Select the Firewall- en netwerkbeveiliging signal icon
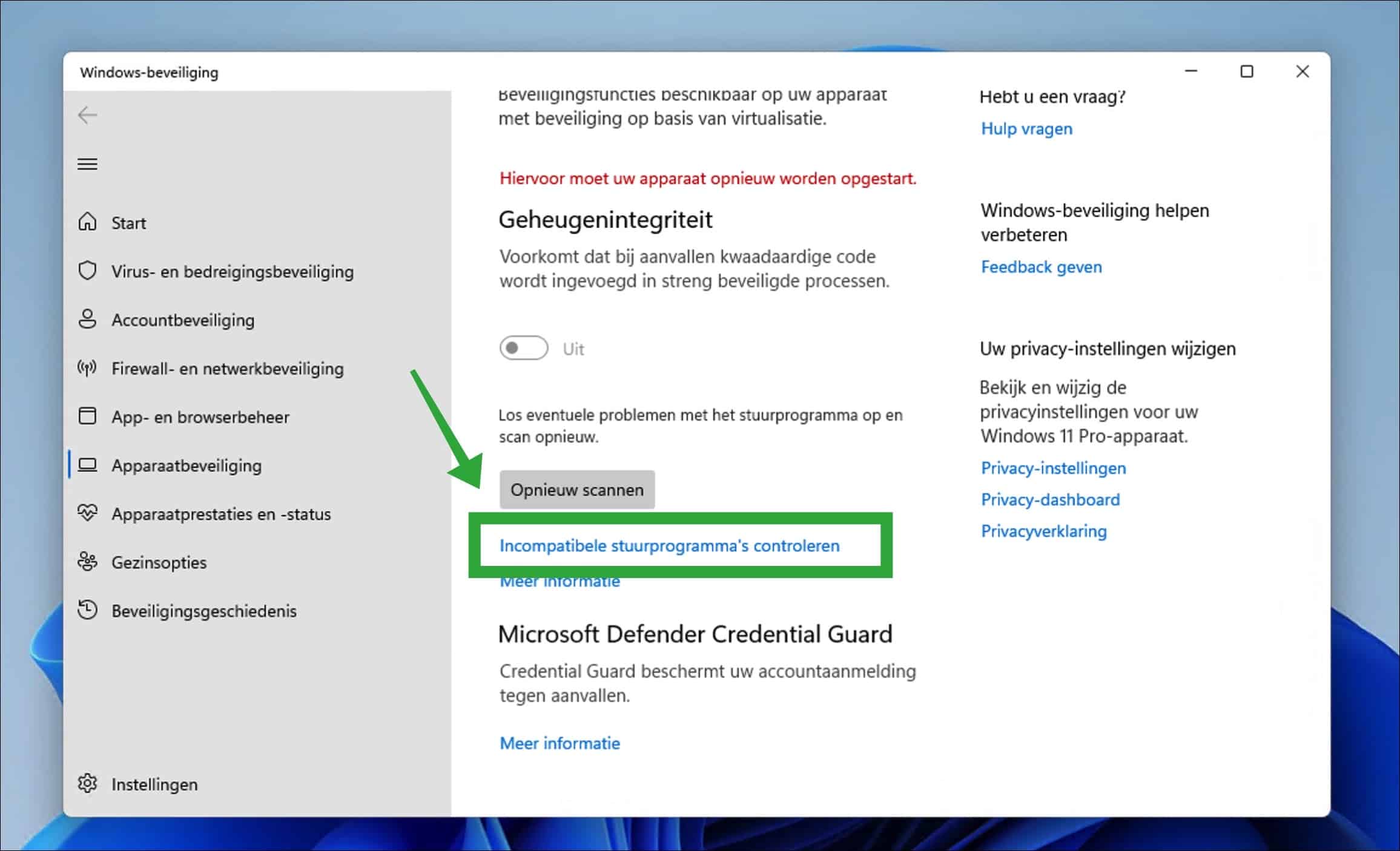The width and height of the screenshot is (1400, 851). [x=88, y=368]
